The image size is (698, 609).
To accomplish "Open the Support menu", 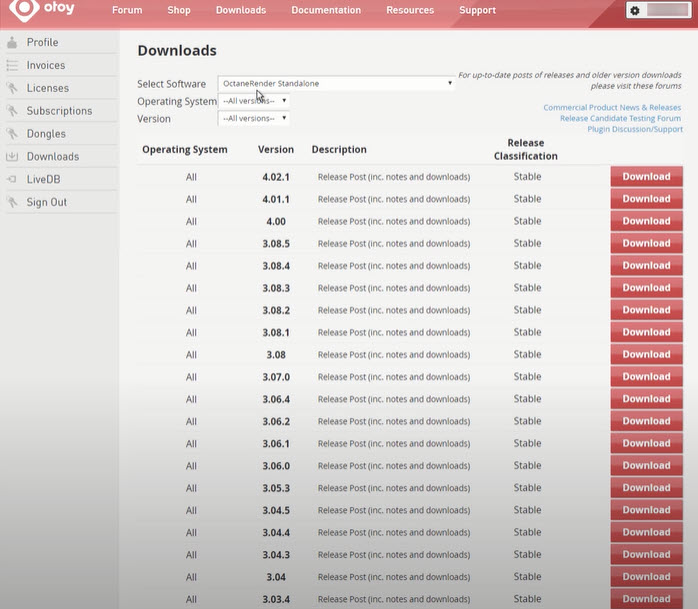I will click(x=477, y=10).
